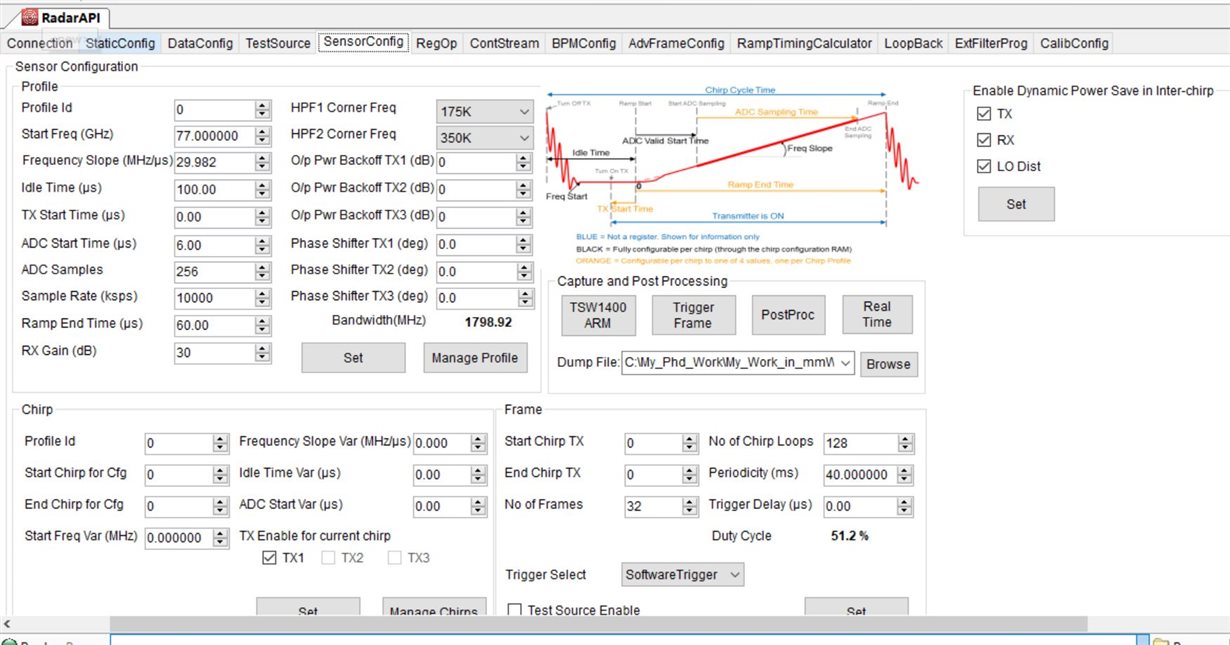Viewport: 1230px width, 645px height.
Task: Click the TSW1400 ARM button
Action: pos(600,315)
